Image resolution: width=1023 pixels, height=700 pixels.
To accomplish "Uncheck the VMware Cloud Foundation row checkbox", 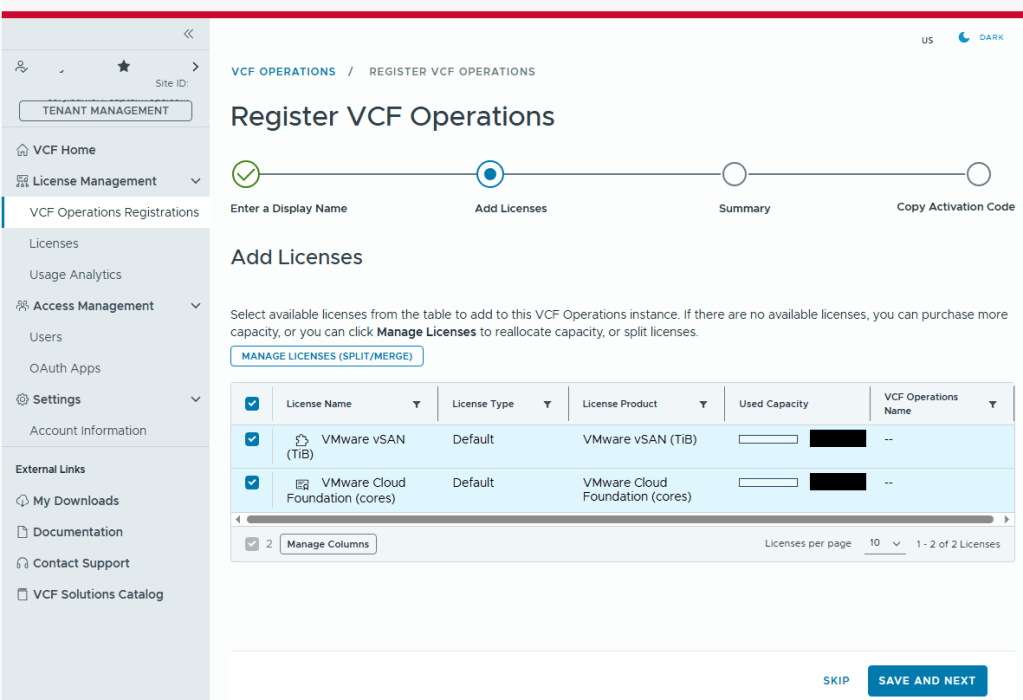I will point(252,482).
